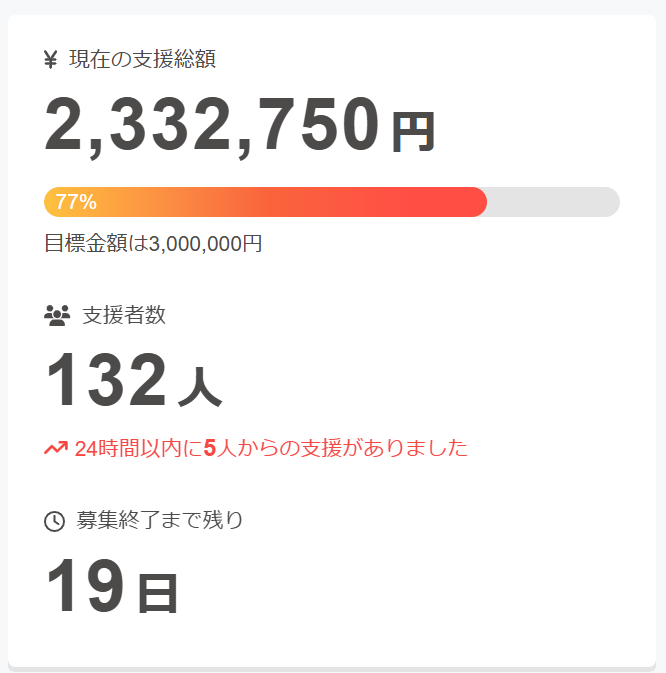Image resolution: width=666 pixels, height=673 pixels.
Task: Click the 目標金額は3,000,000円 text
Action: (x=153, y=243)
